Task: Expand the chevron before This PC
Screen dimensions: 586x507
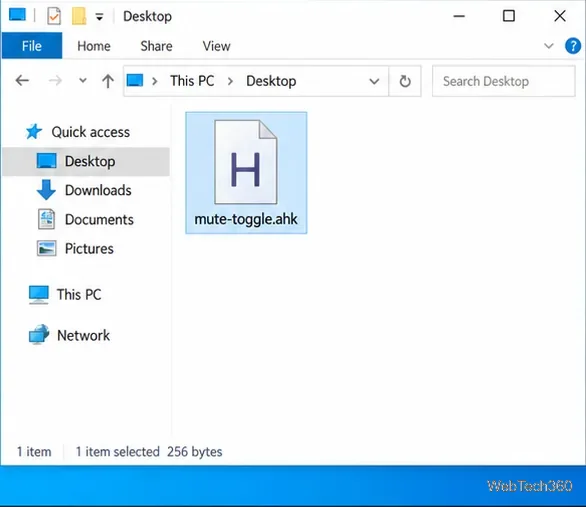Action: 155,81
